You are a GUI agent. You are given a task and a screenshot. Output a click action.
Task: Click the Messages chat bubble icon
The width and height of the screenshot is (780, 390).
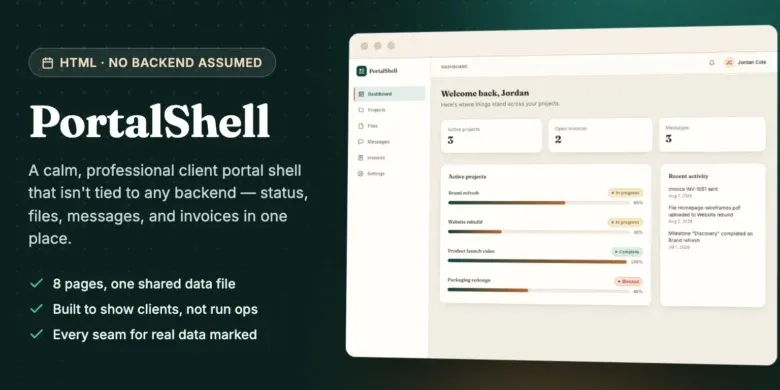(x=361, y=142)
